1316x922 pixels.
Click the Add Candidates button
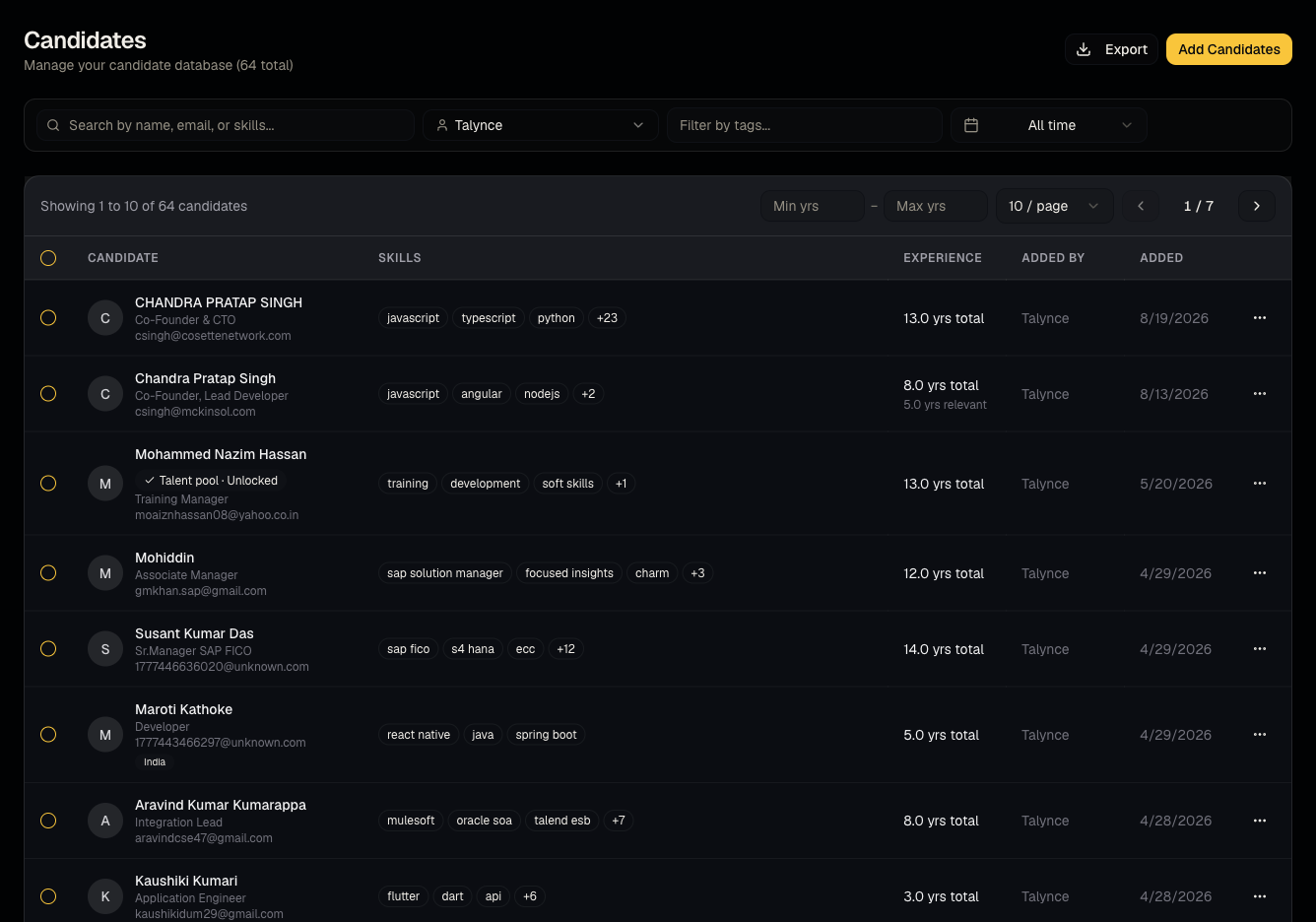[1229, 49]
